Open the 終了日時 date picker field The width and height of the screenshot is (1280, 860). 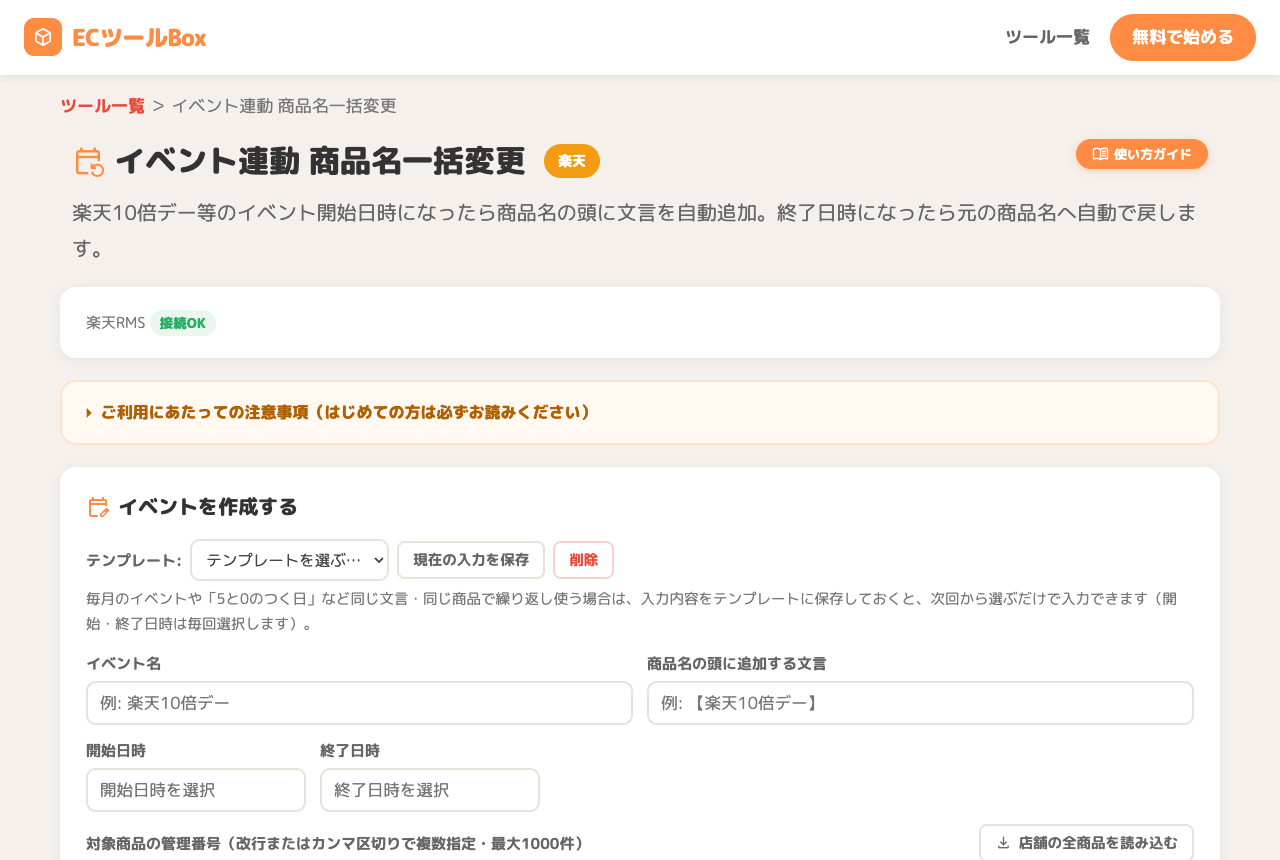[430, 790]
